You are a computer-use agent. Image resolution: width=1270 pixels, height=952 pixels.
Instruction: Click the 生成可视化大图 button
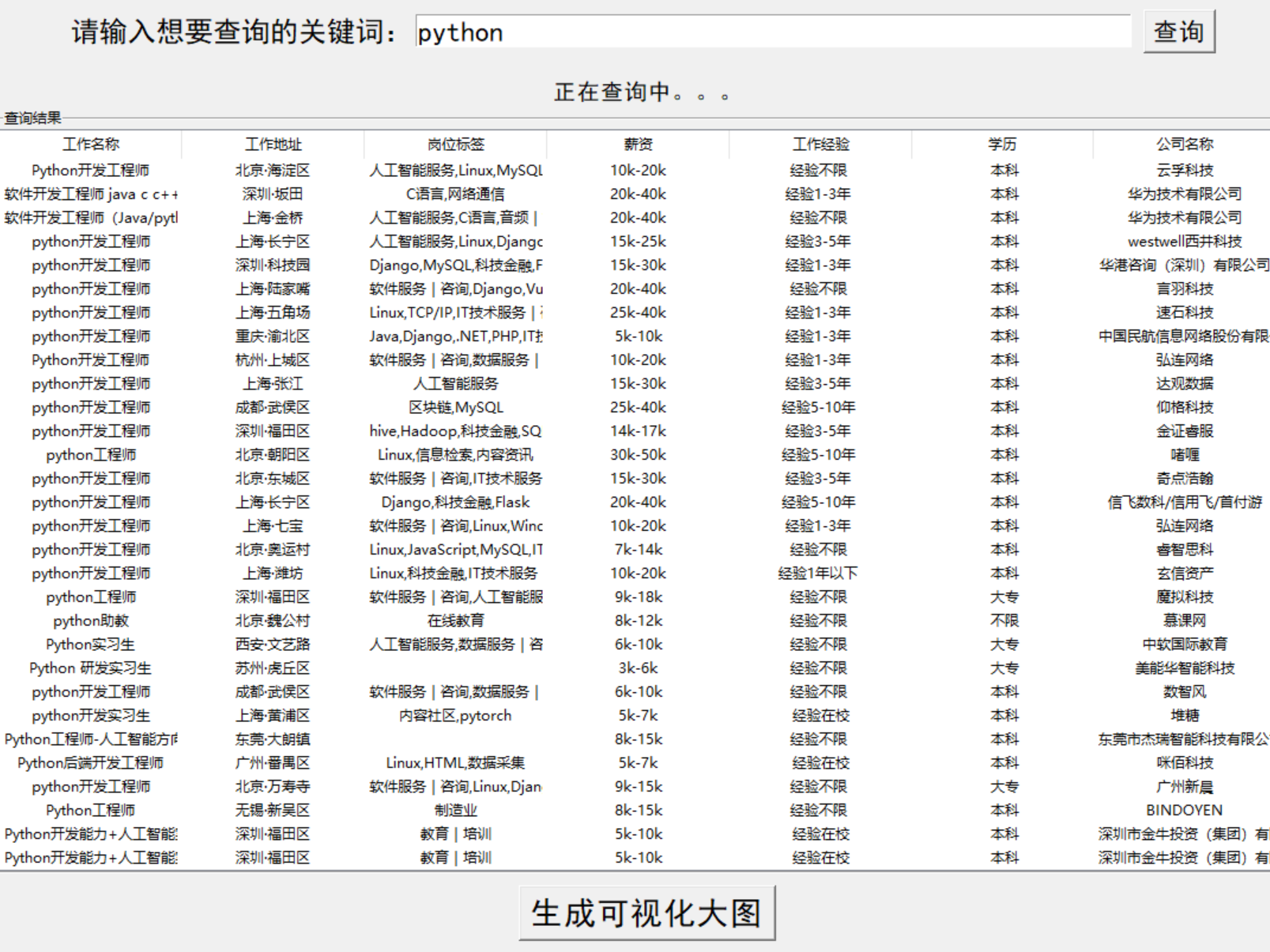tap(646, 912)
